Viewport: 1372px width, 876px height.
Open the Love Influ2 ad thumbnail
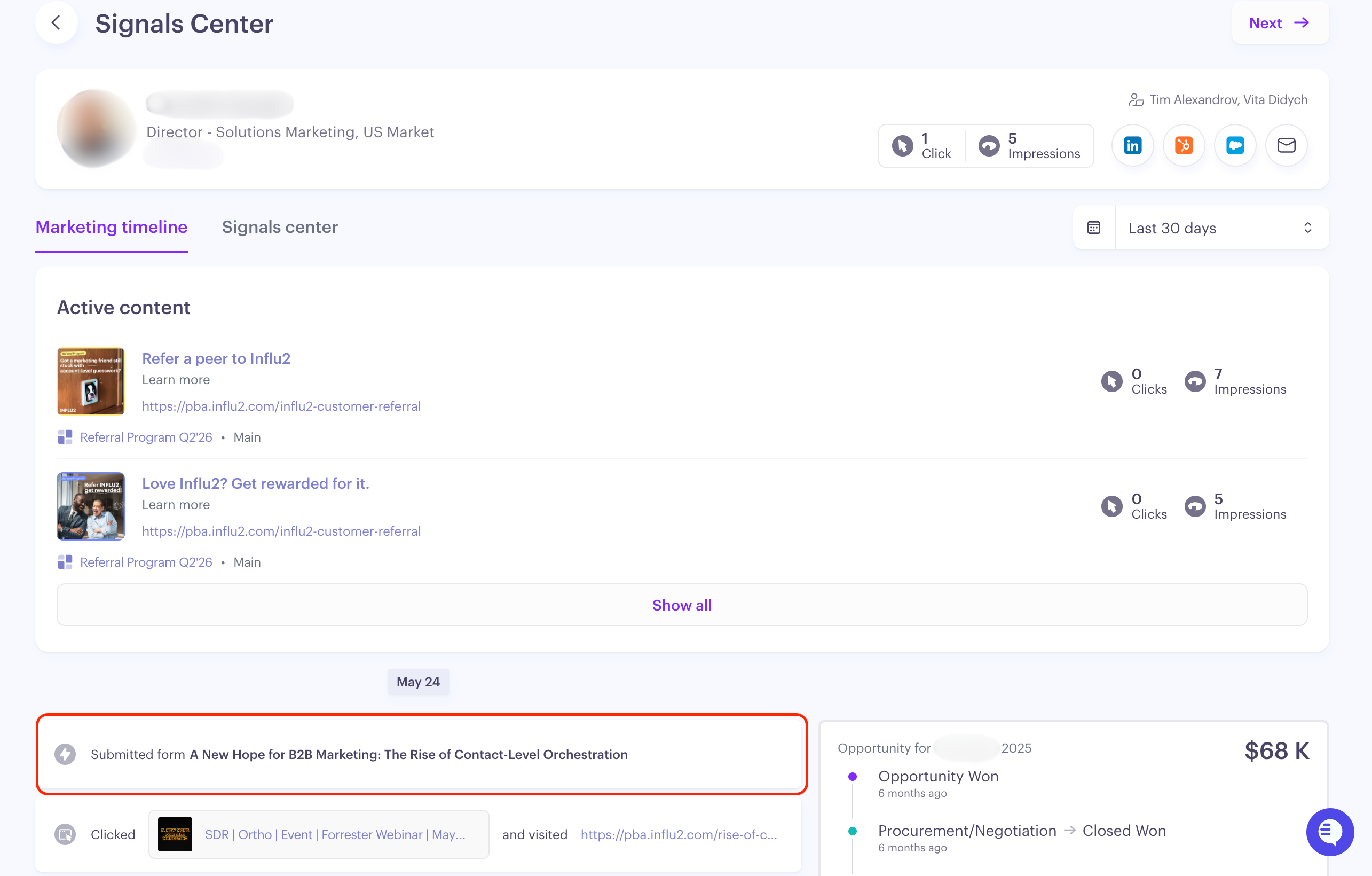91,506
